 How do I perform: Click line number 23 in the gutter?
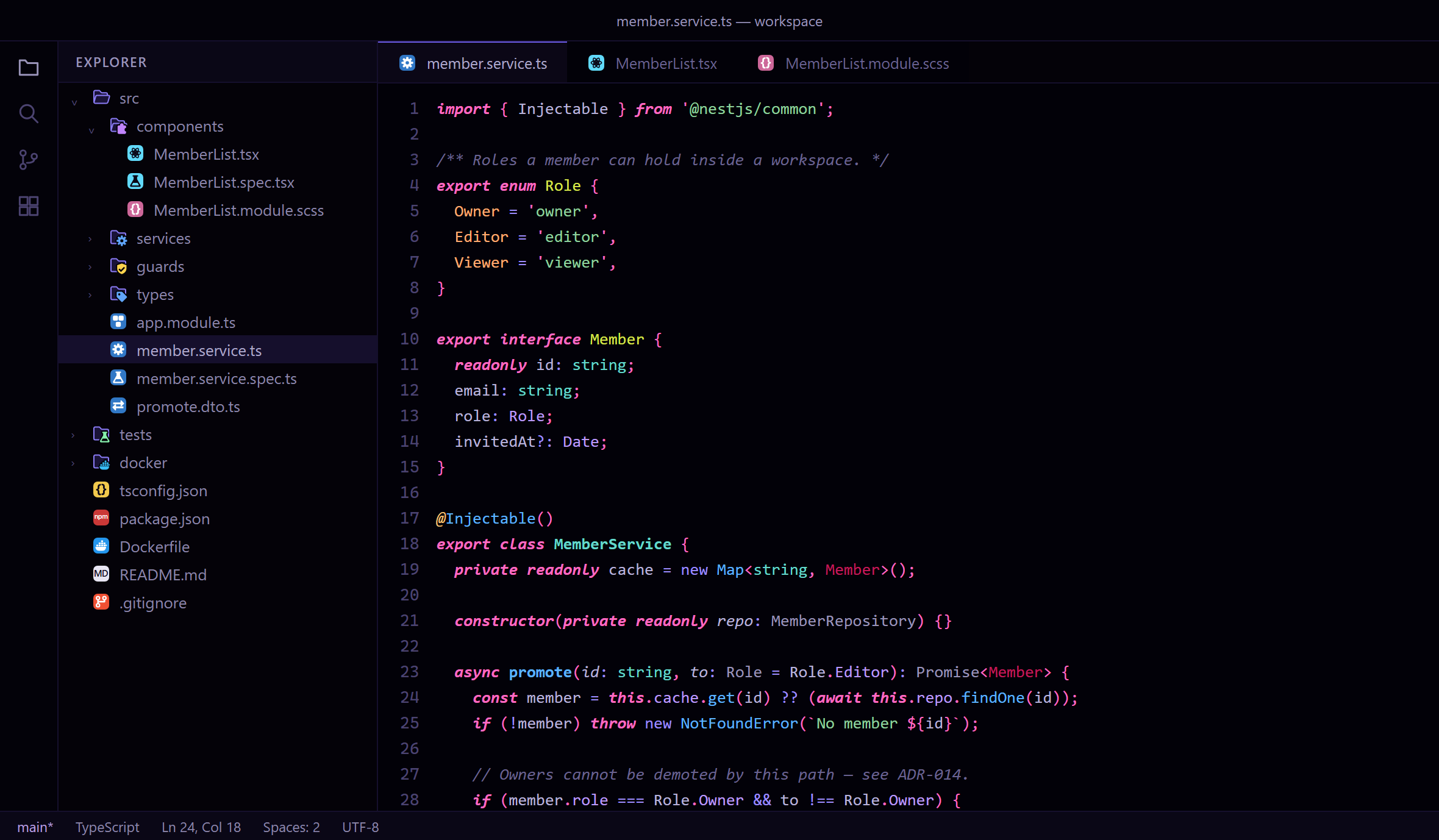point(409,672)
